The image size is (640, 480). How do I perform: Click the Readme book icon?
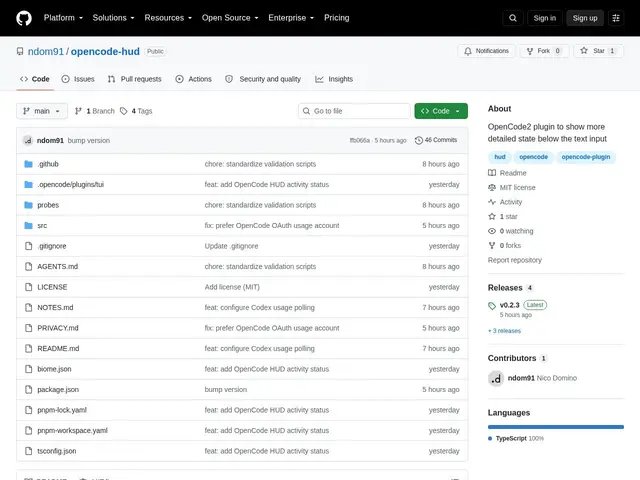tap(492, 173)
